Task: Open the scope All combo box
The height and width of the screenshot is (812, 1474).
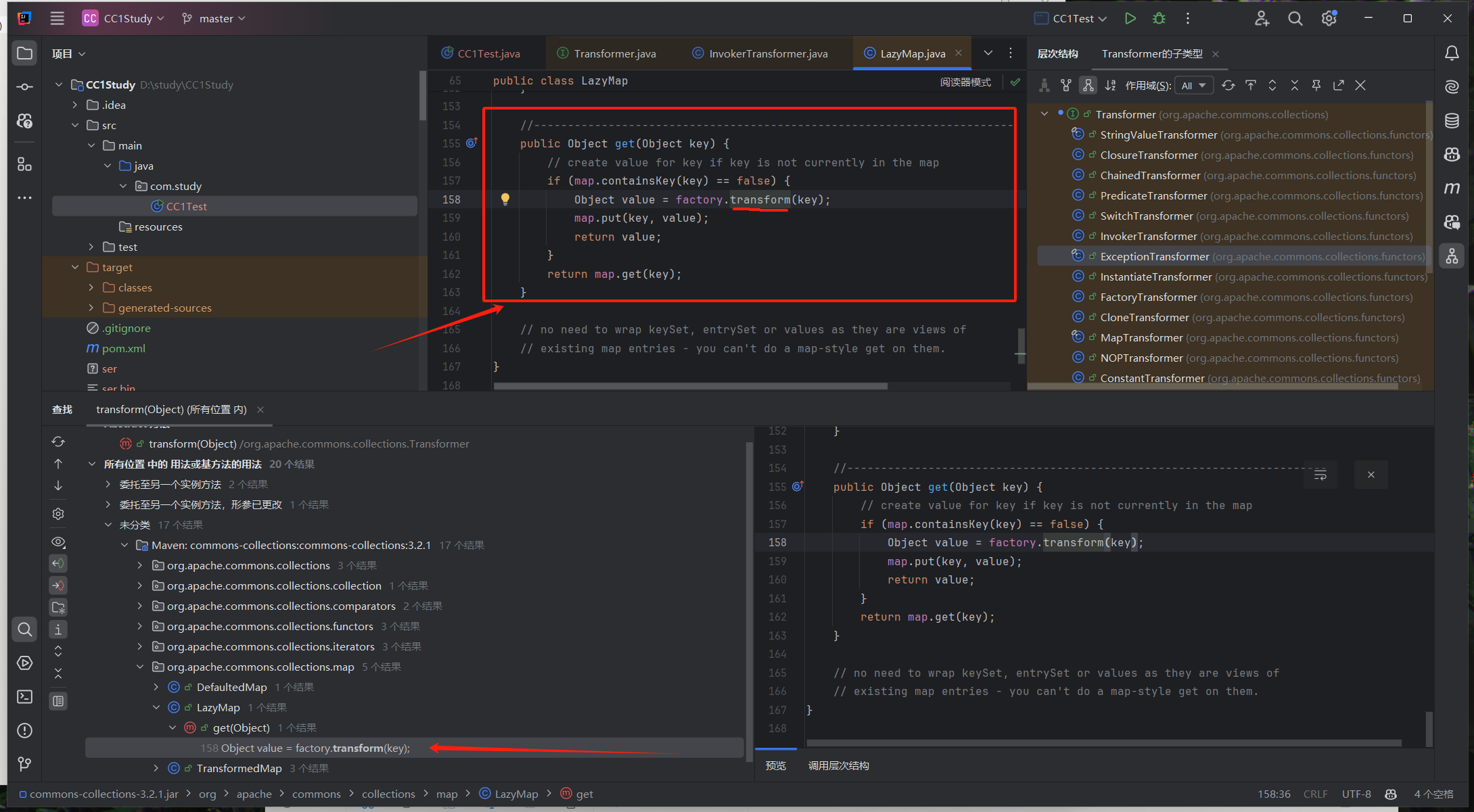Action: (x=1193, y=85)
